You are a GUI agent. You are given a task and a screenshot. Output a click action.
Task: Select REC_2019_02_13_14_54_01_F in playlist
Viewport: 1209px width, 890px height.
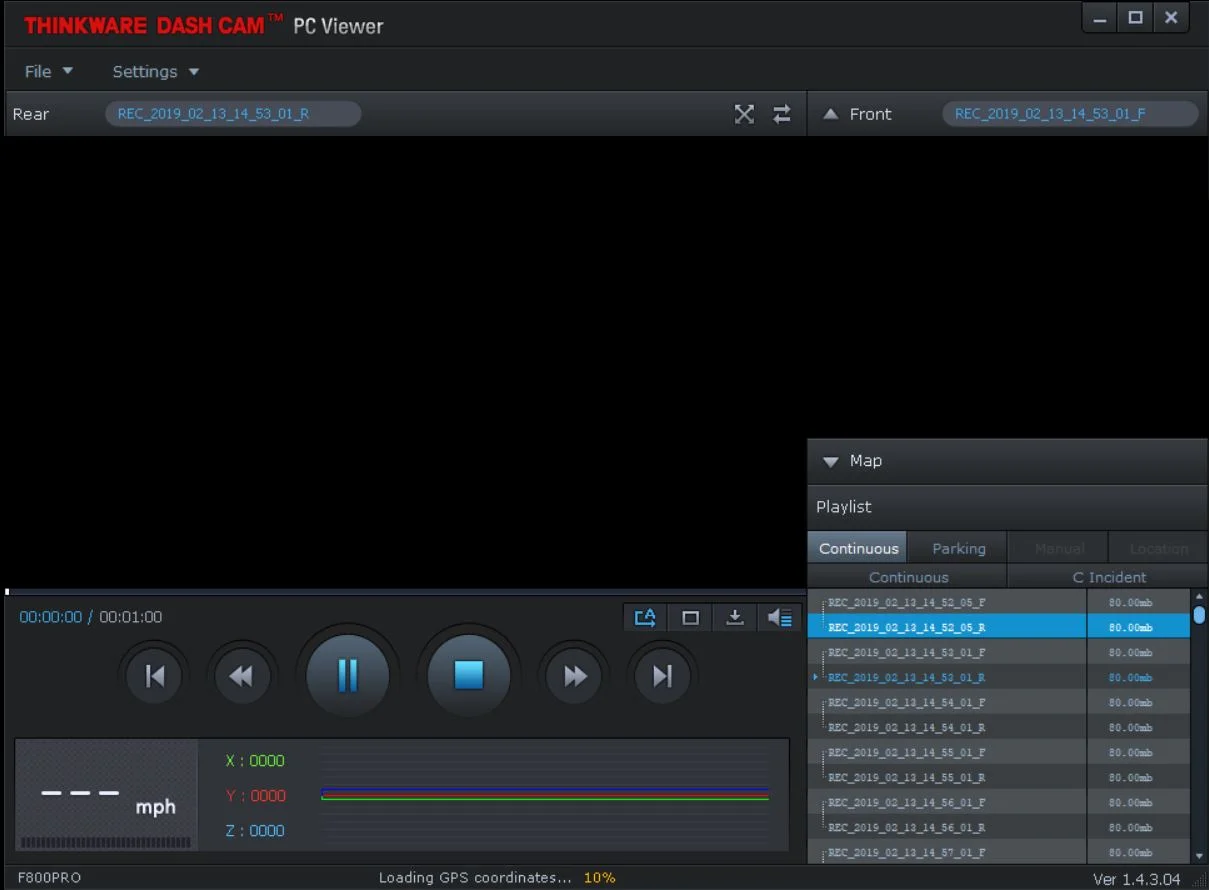[906, 703]
